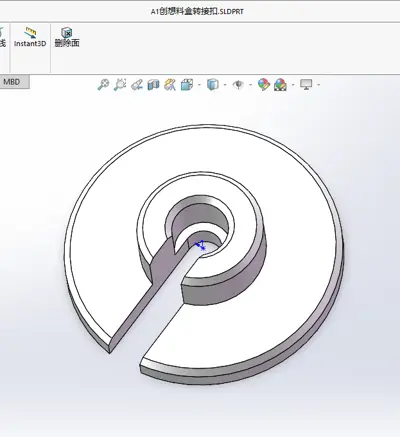Click the View Settings monitor icon
Viewport: 400px width, 437px height.
306,84
